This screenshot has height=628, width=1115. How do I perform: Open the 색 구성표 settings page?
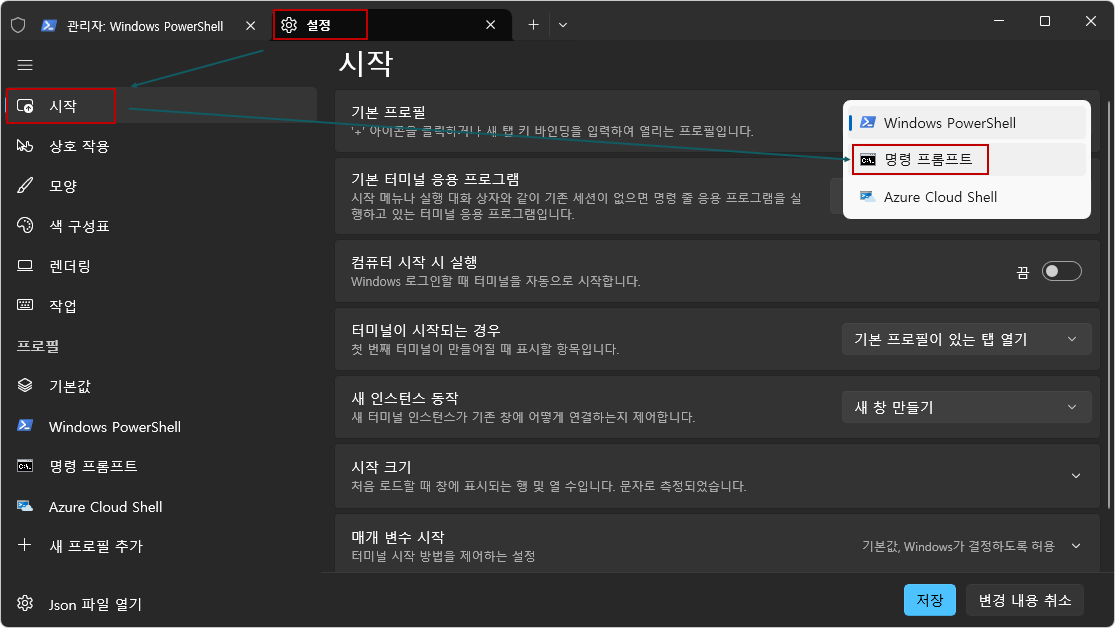pos(161,225)
